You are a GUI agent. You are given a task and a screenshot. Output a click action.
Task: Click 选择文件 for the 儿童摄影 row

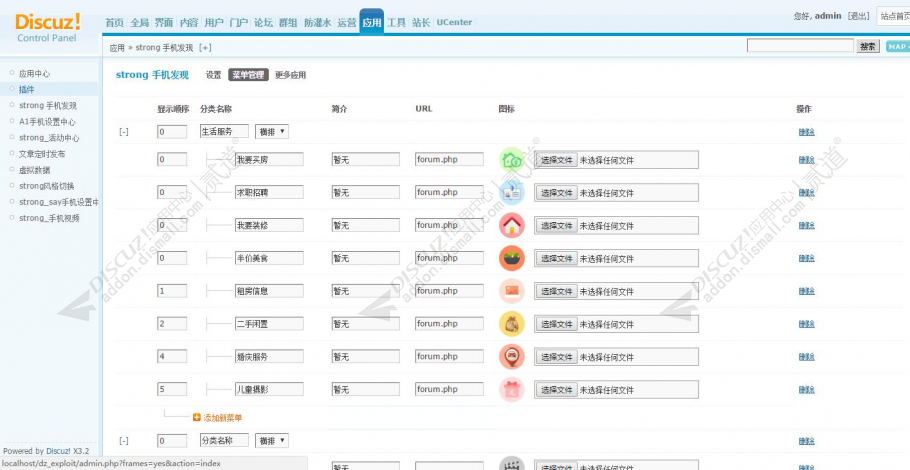pyautogui.click(x=557, y=390)
